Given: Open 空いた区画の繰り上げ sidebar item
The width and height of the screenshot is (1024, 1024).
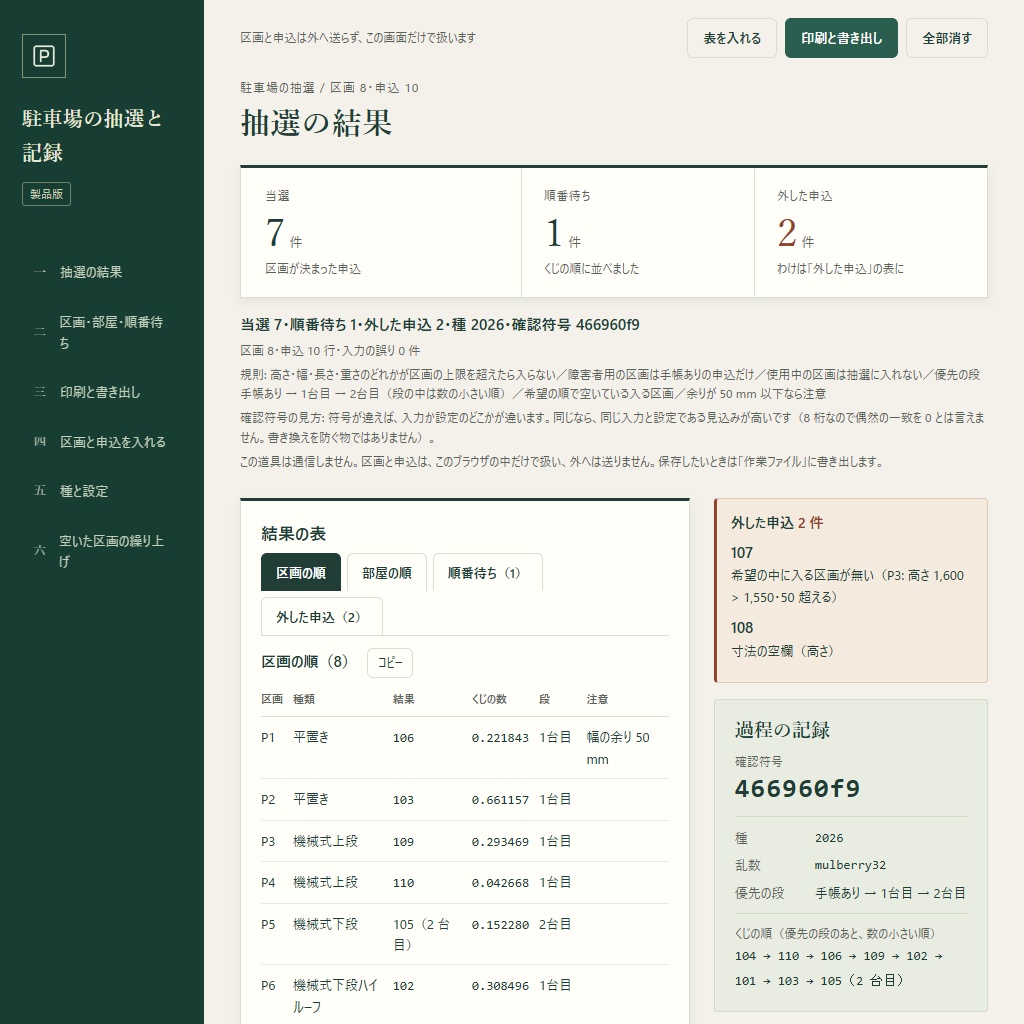Looking at the screenshot, I should (x=102, y=551).
